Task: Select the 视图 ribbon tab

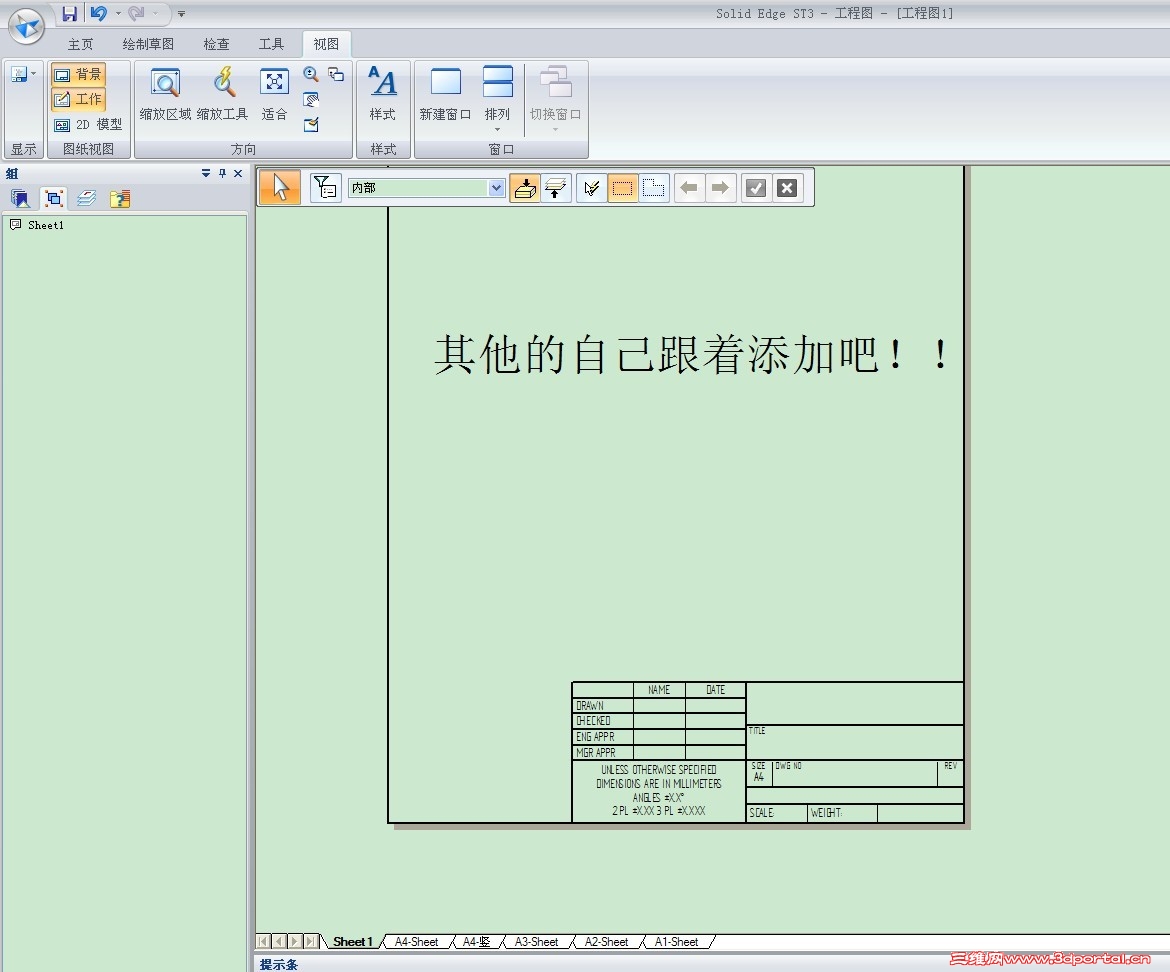Action: click(x=326, y=44)
